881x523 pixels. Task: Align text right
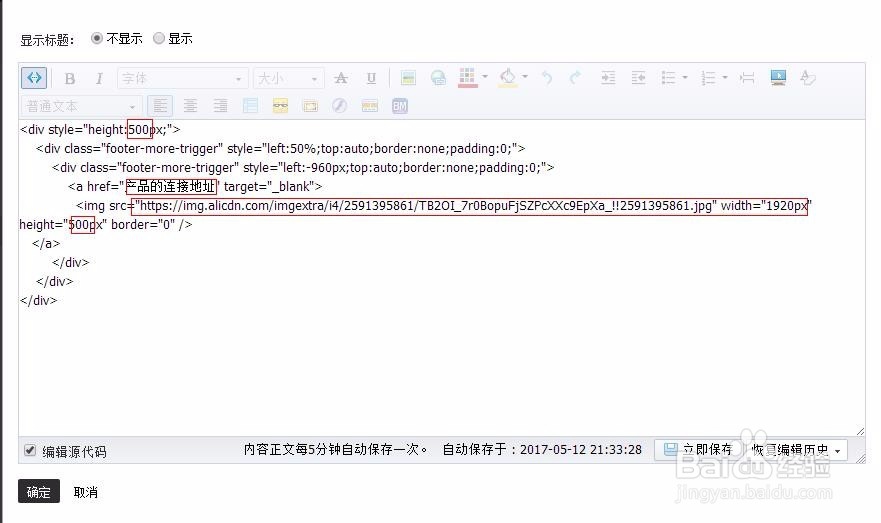point(220,106)
